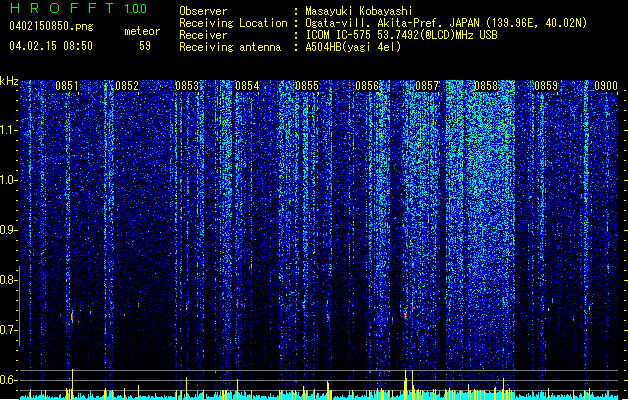Click the 1.0 kHz frequency axis label
629x400 pixels.
tap(9, 180)
